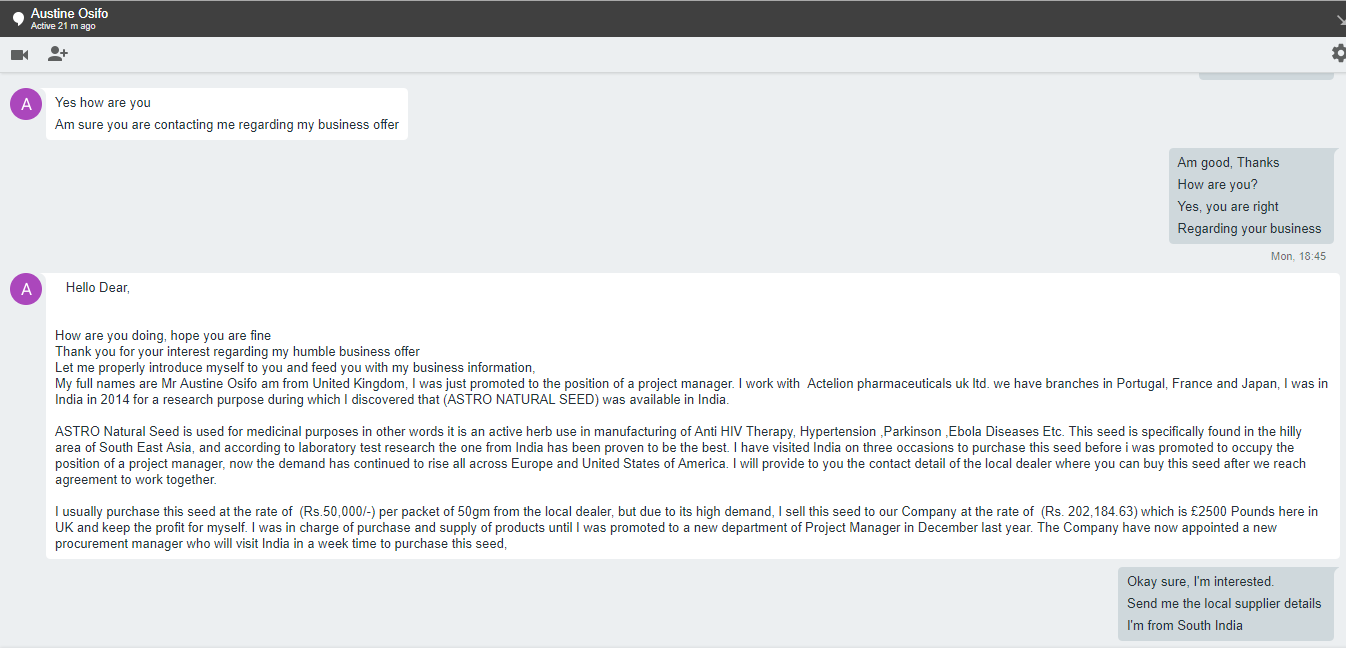Open conversation settings gear
The width and height of the screenshot is (1346, 648).
tap(1338, 53)
